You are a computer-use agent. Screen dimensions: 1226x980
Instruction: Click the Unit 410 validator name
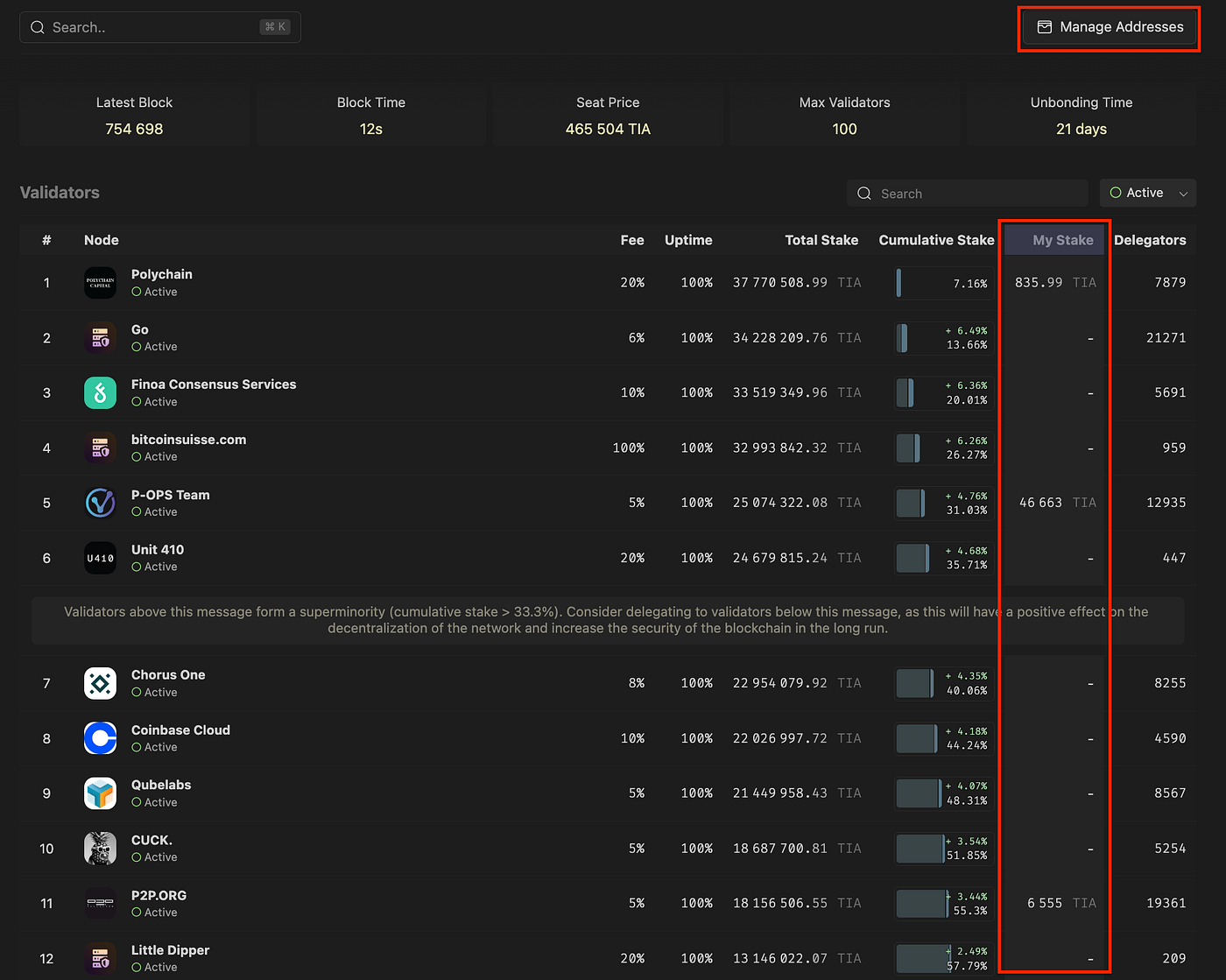coord(158,550)
